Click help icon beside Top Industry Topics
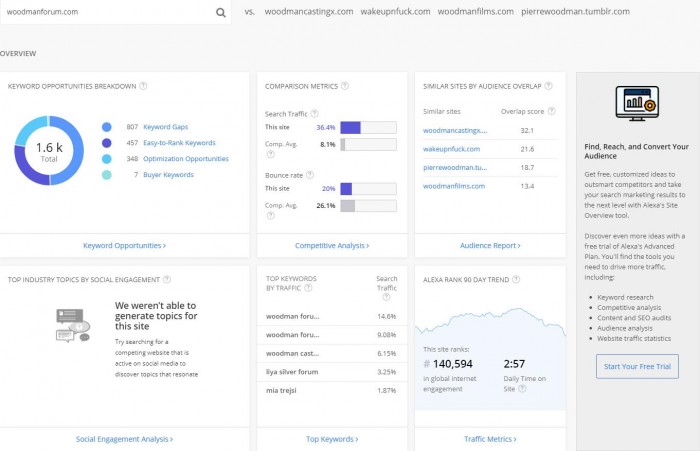 (x=167, y=280)
